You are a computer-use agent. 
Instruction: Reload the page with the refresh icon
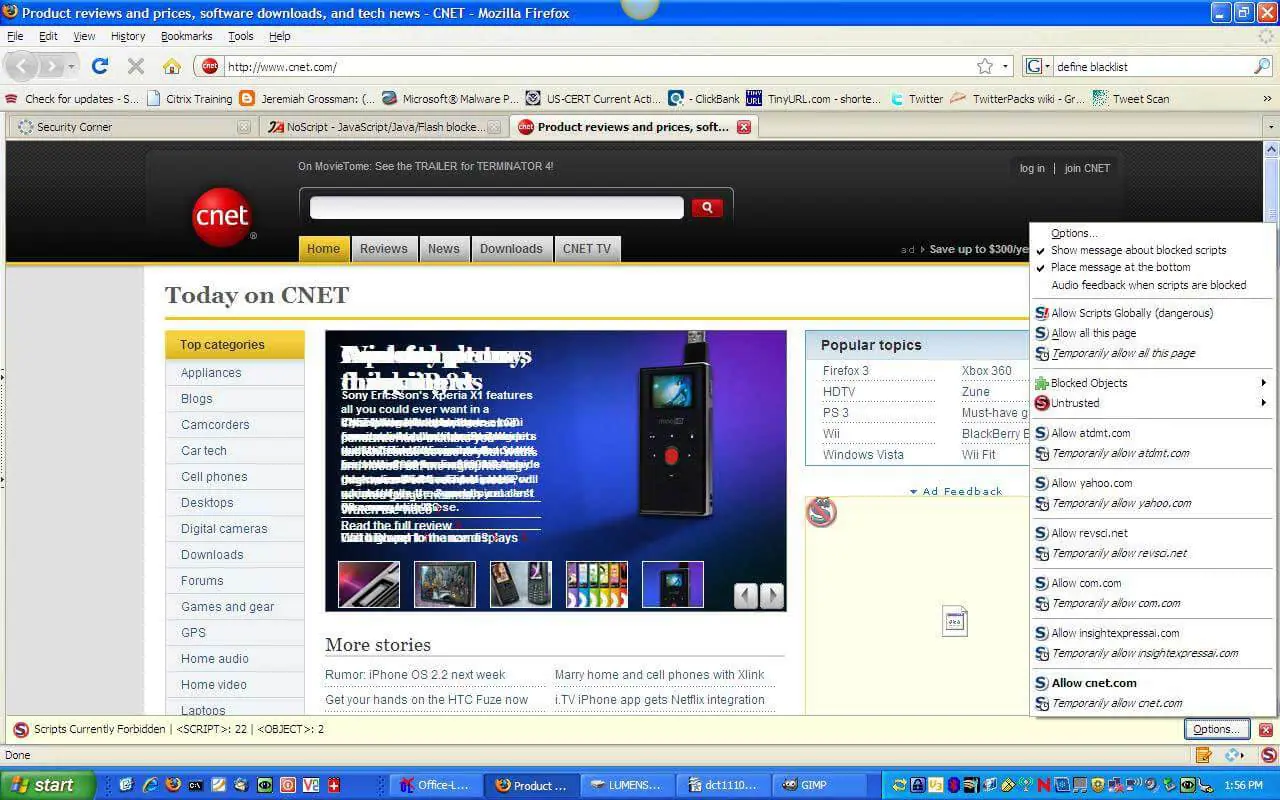(99, 66)
